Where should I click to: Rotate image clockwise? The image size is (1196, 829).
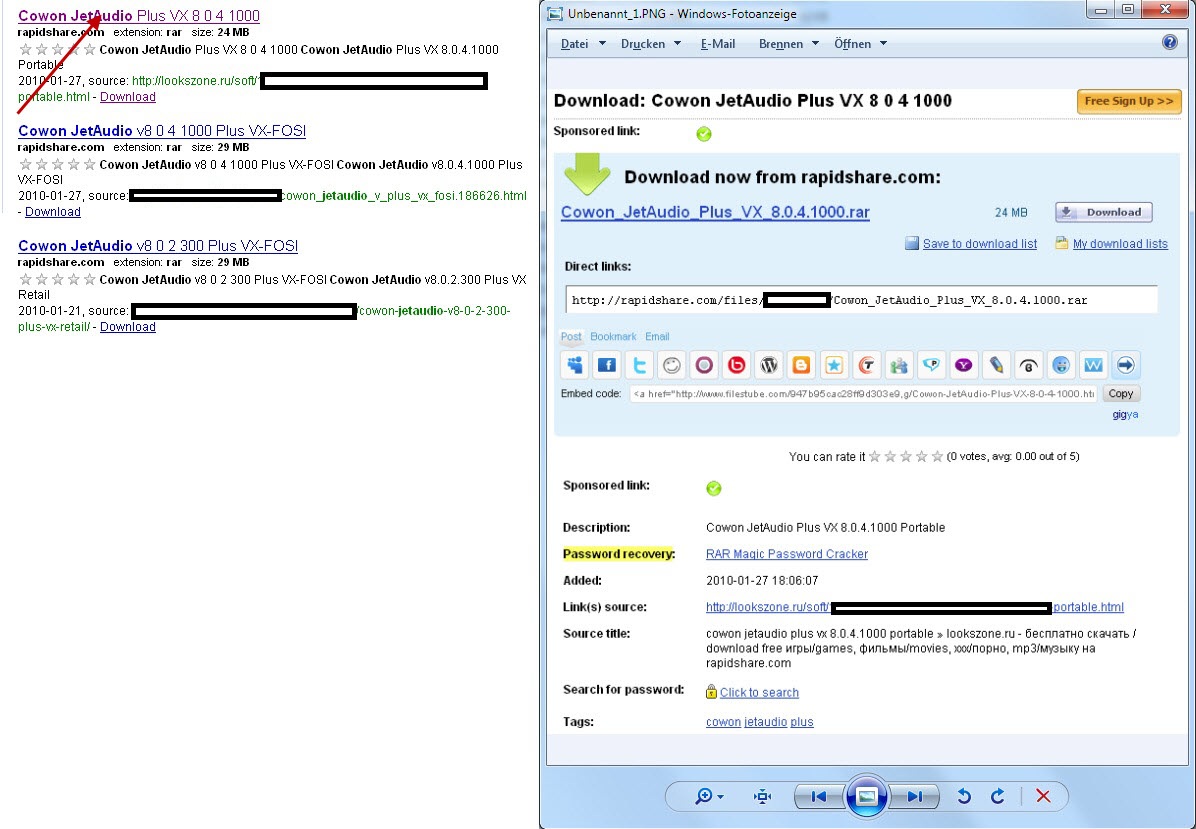[x=998, y=796]
